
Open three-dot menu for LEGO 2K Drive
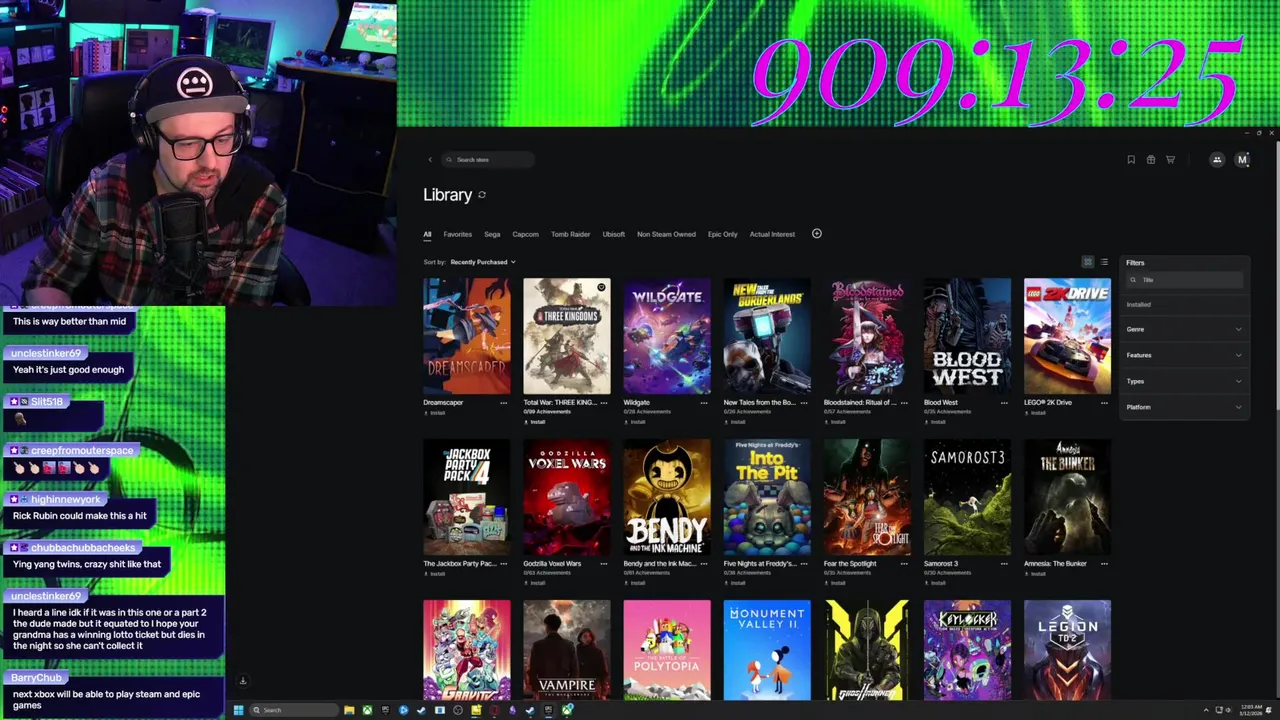coord(1104,403)
